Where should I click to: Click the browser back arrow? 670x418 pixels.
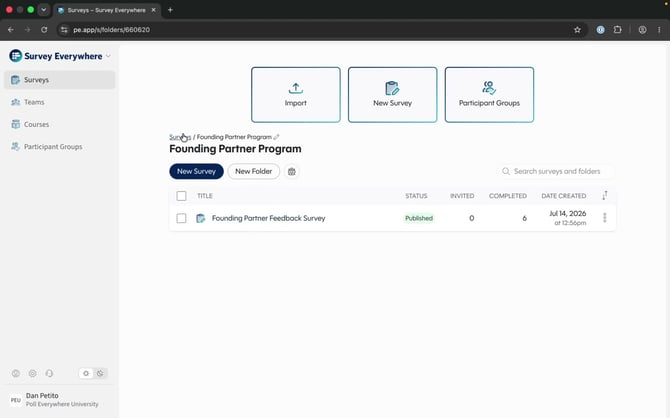pyautogui.click(x=11, y=29)
